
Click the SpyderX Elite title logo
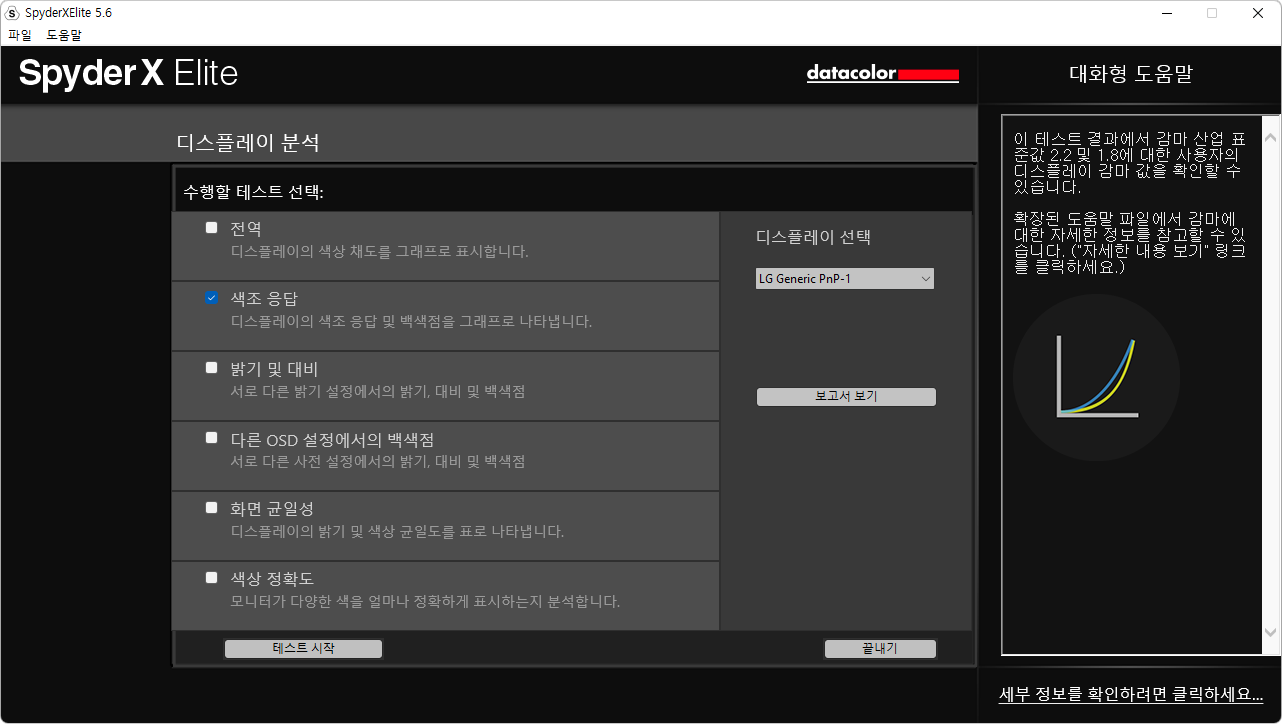point(129,73)
